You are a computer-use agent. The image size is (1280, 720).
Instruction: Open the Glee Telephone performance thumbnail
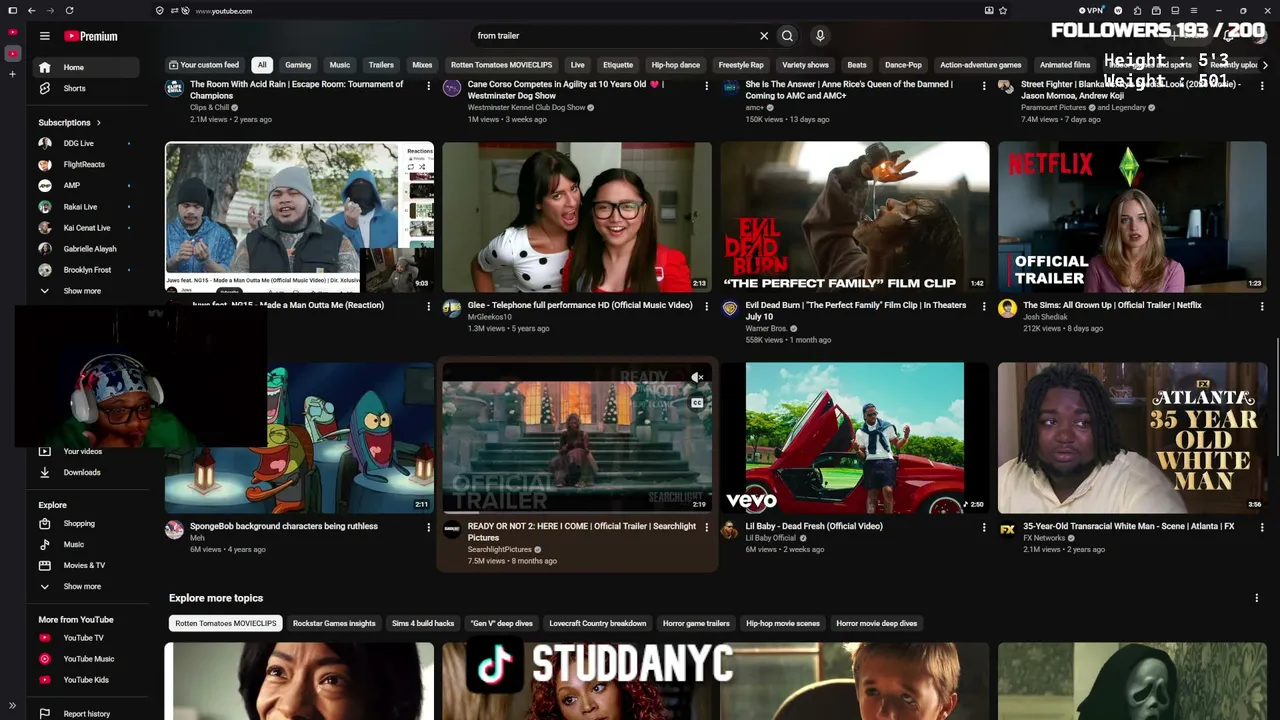(577, 217)
